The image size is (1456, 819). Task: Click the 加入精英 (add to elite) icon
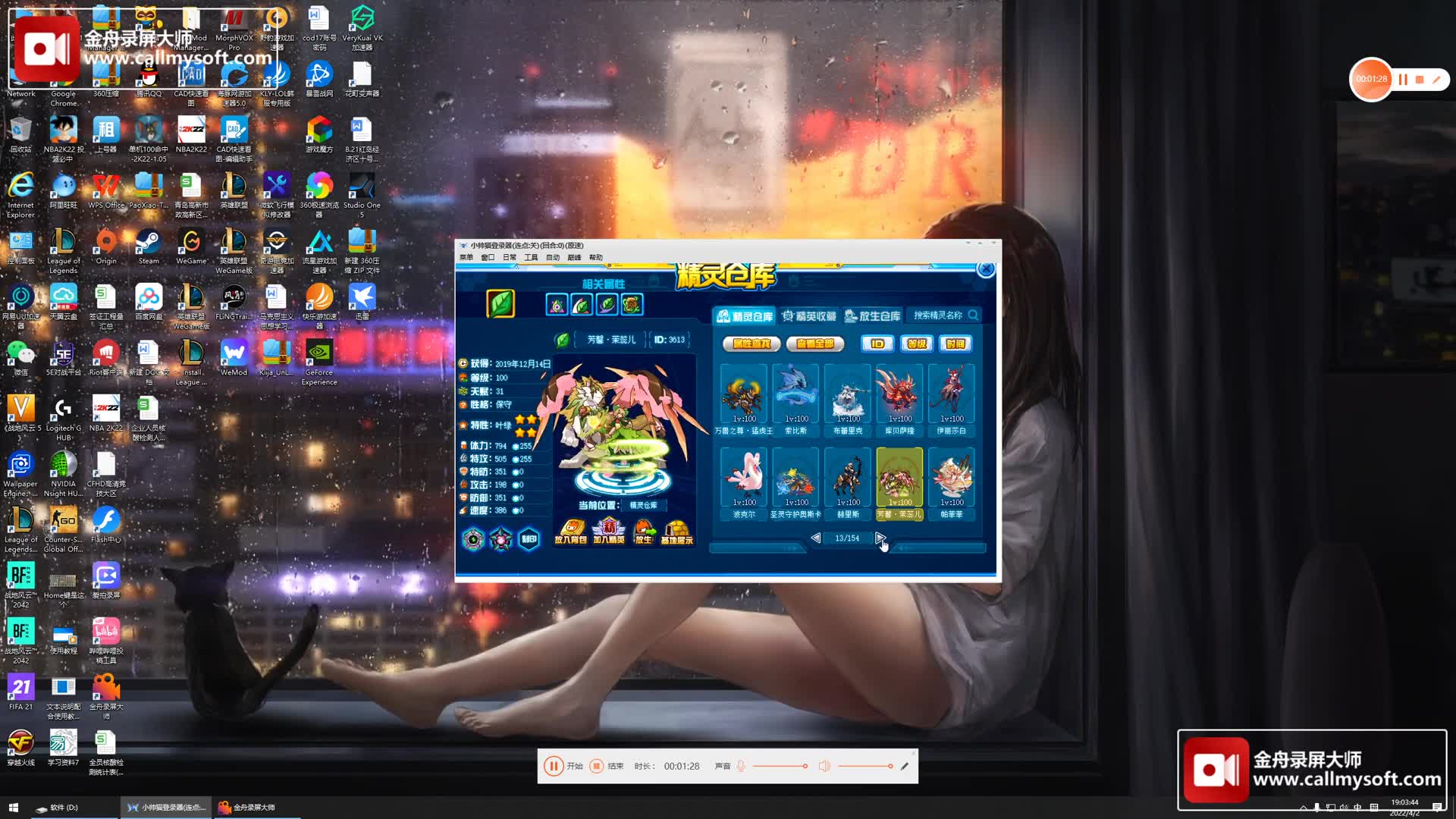pos(608,531)
